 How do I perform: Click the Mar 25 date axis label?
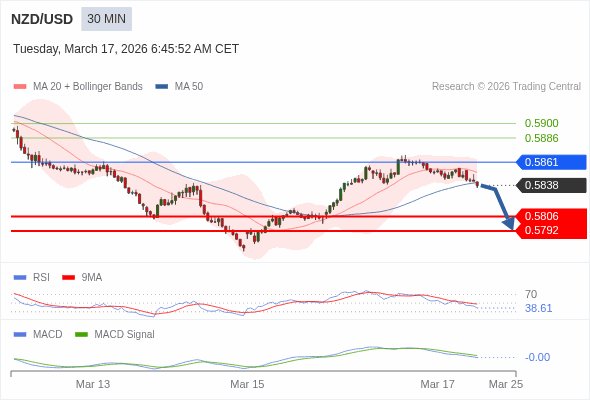pyautogui.click(x=506, y=384)
